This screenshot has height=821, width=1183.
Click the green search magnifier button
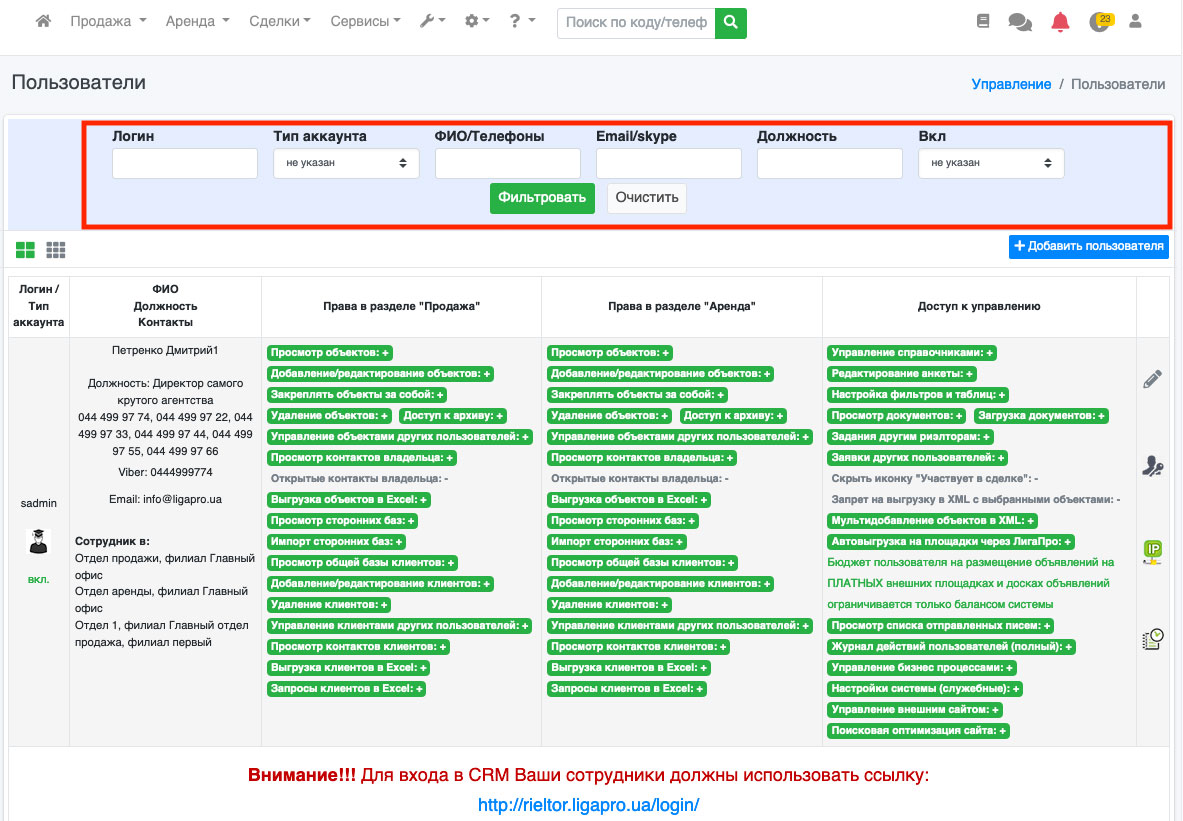tap(731, 22)
